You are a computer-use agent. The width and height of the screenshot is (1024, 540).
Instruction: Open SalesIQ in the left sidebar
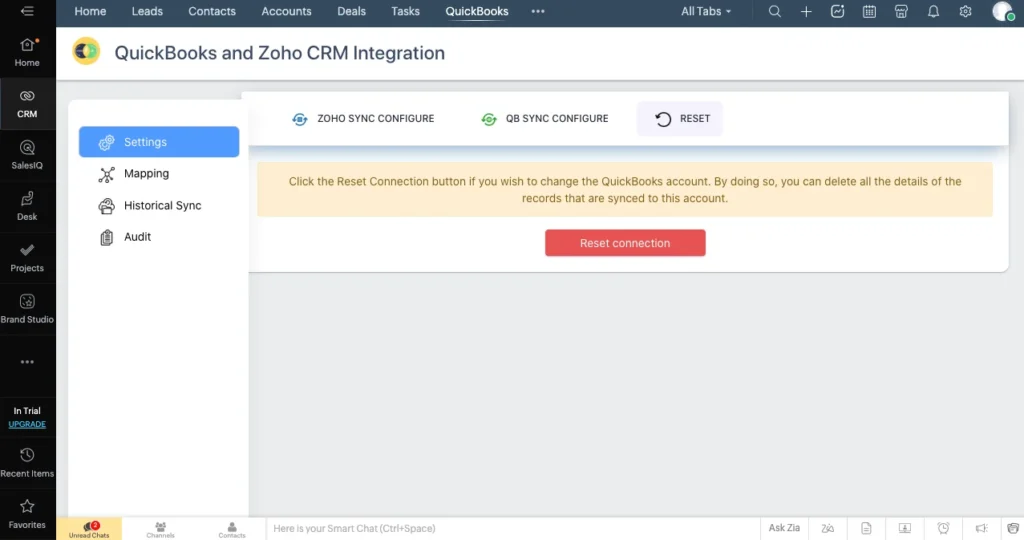tap(27, 155)
